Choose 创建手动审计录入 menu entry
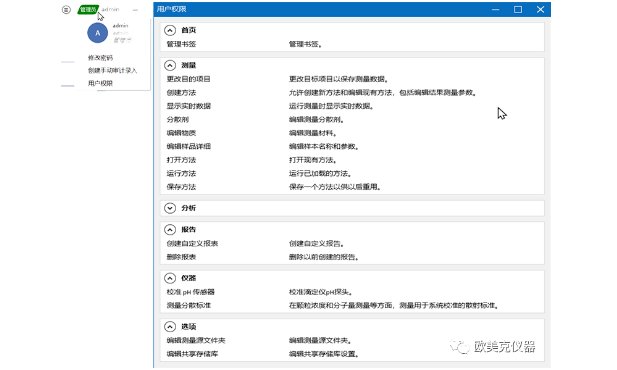Image resolution: width=617 pixels, height=370 pixels. 112,70
